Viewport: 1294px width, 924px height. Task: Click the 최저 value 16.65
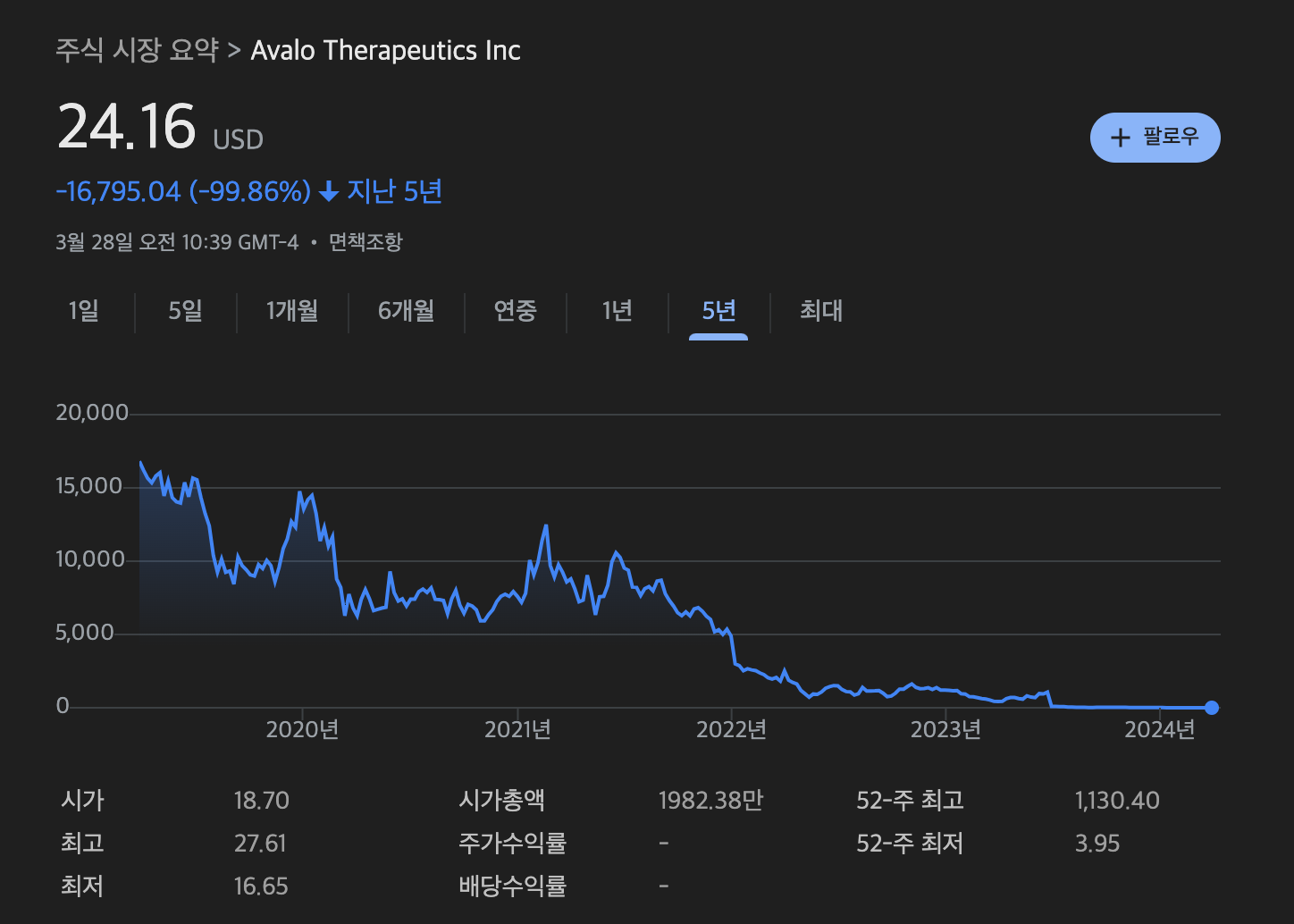(261, 886)
